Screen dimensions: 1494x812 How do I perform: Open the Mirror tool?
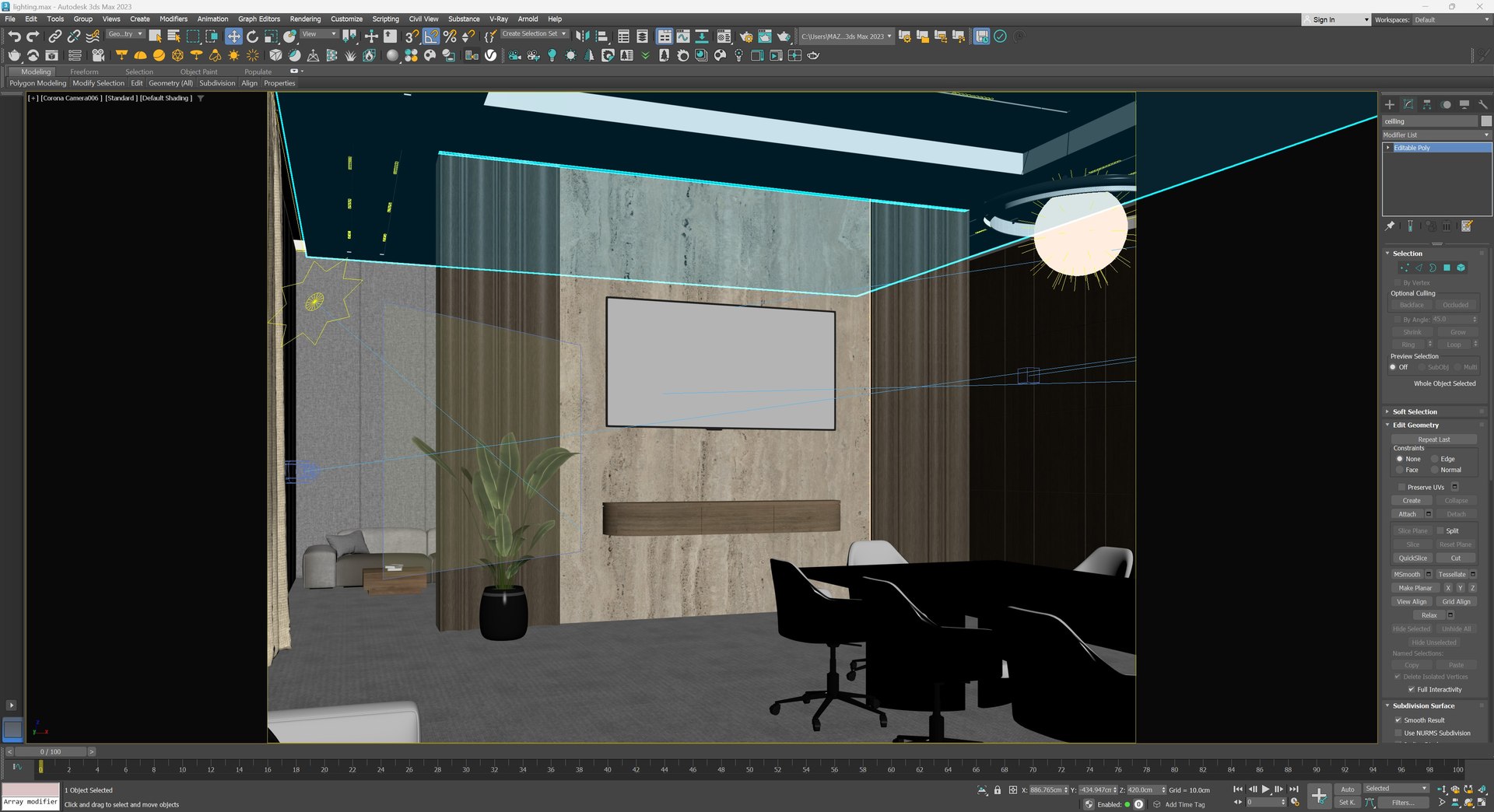582,37
